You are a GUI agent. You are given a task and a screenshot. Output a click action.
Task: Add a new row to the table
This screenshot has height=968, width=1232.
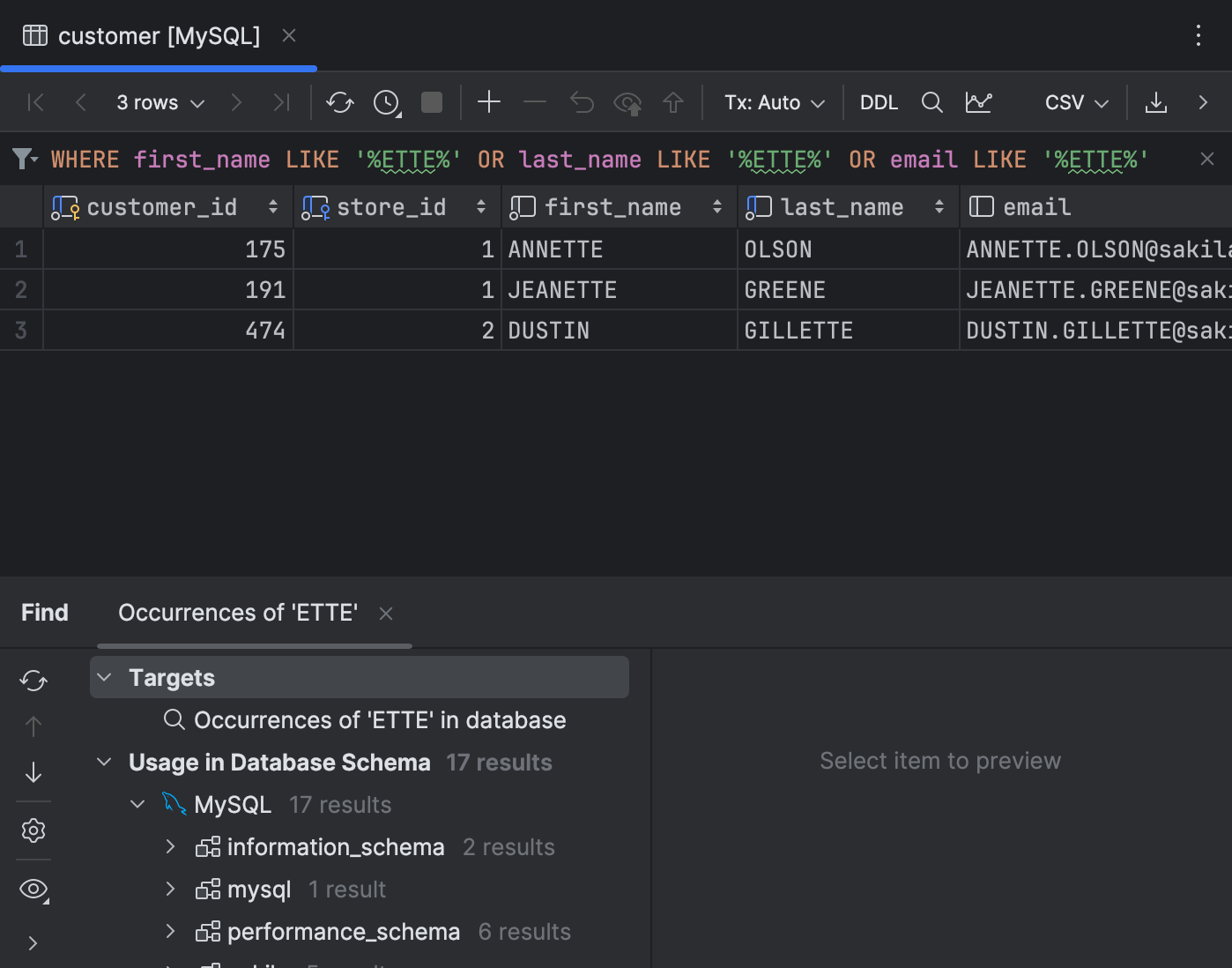coord(488,102)
